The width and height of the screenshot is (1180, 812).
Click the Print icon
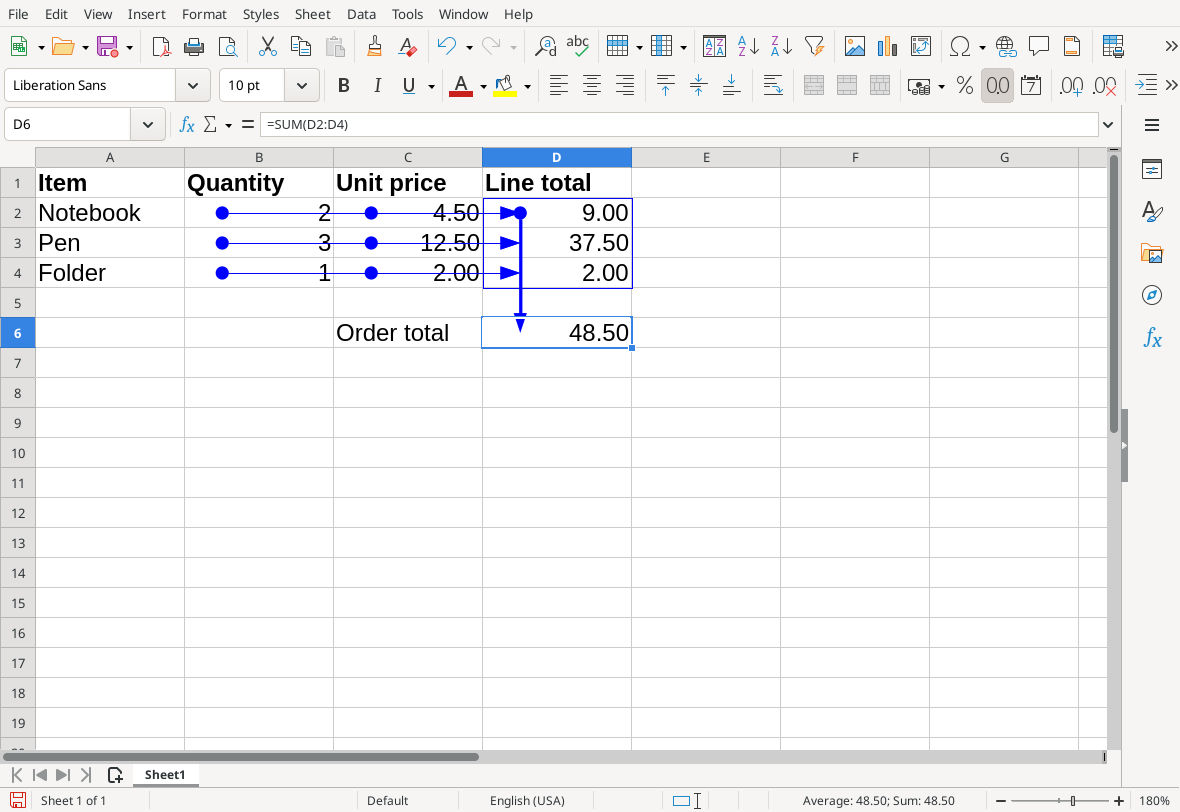[x=194, y=47]
